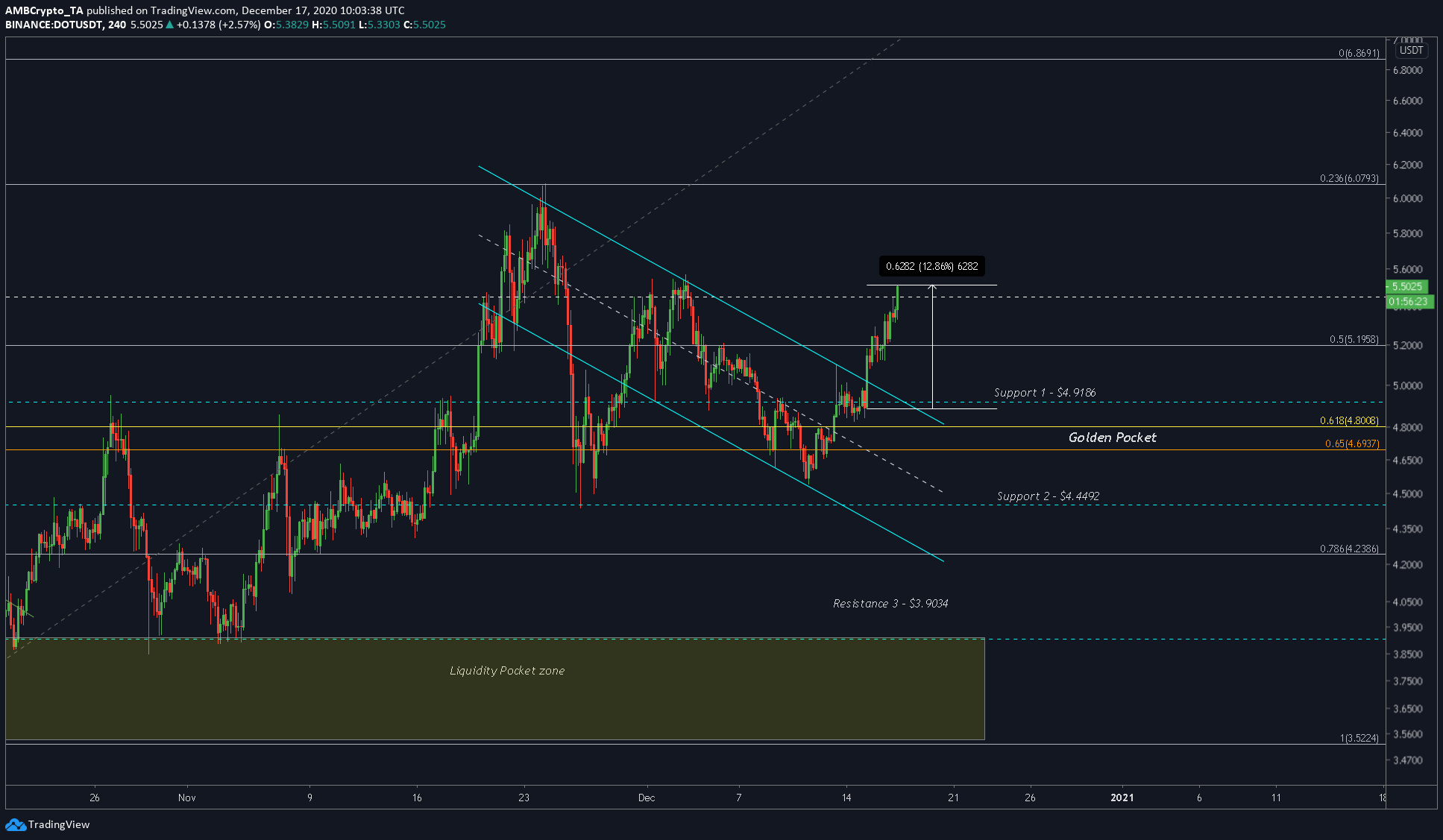Click the Golden Pocket text annotation

[x=1112, y=438]
